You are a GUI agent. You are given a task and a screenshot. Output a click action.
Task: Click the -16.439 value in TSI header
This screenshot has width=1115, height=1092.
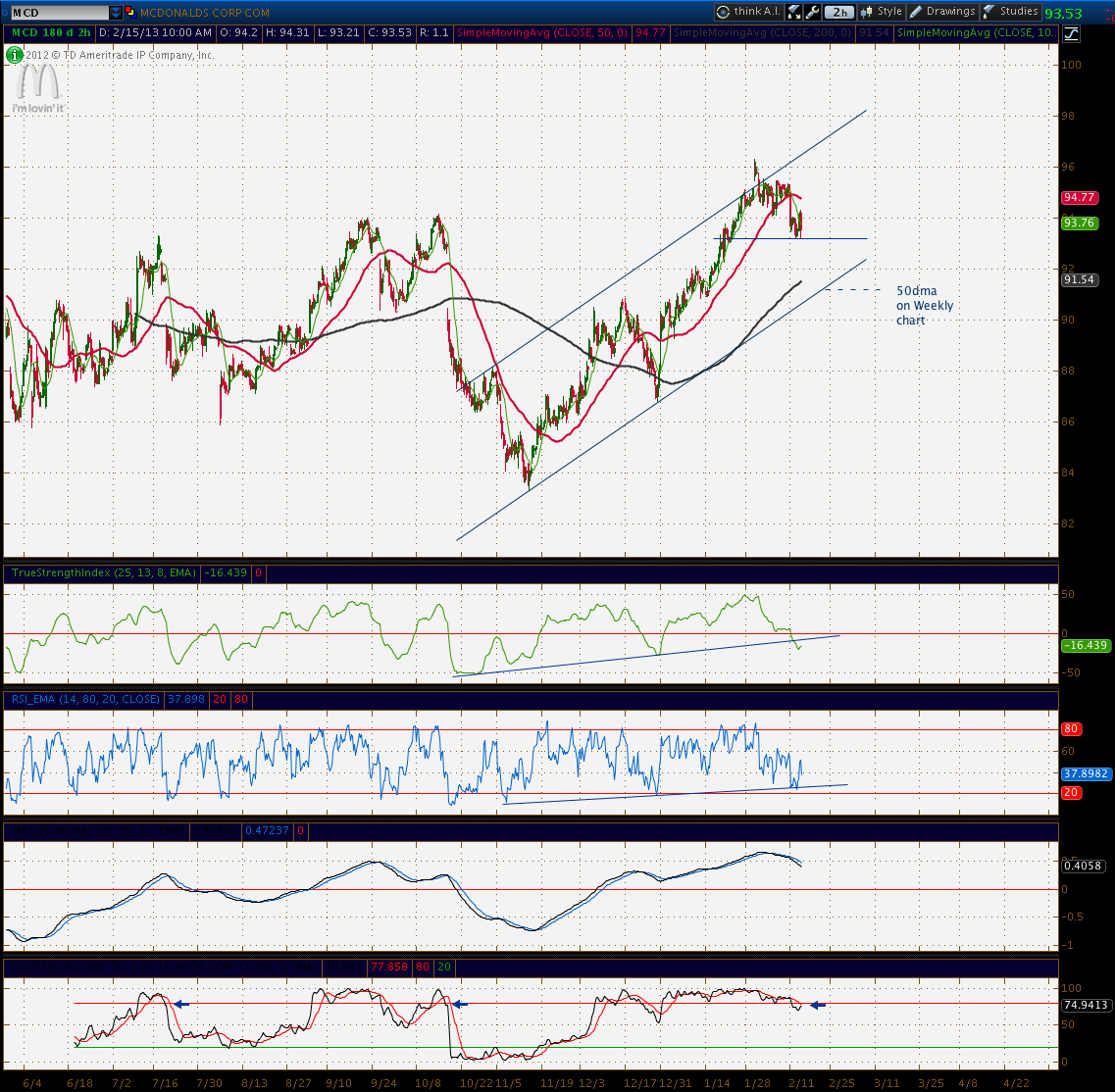coord(226,573)
